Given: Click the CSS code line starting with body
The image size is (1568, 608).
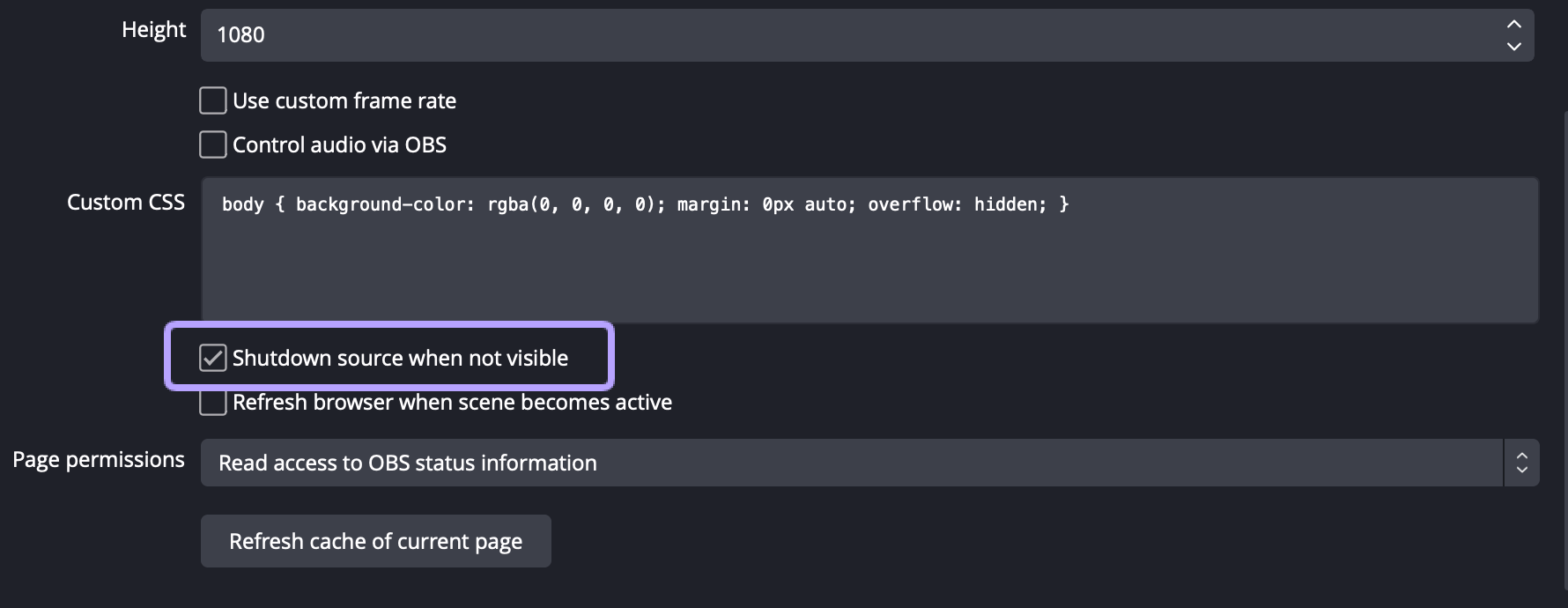Looking at the screenshot, I should click(x=645, y=204).
